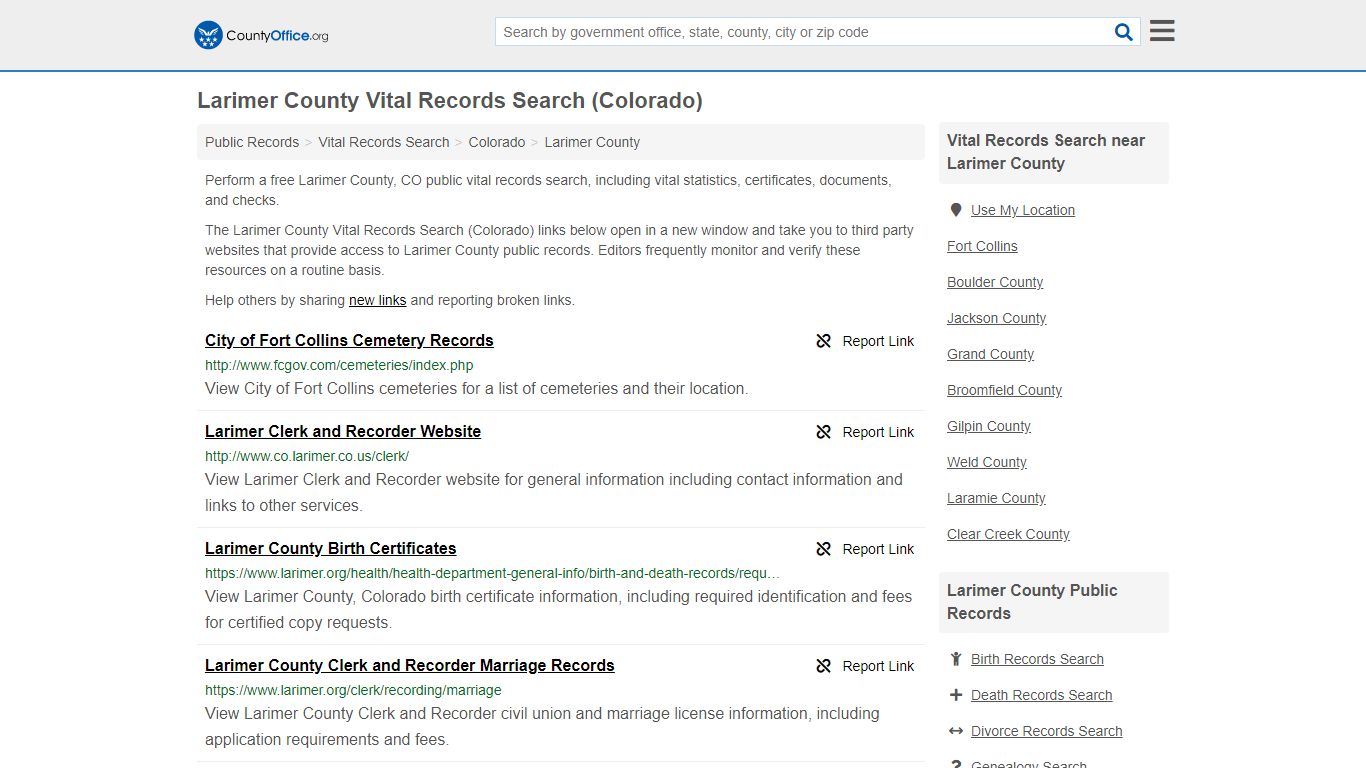Open Broomfield County nearby link
Image resolution: width=1366 pixels, height=768 pixels.
click(1005, 390)
